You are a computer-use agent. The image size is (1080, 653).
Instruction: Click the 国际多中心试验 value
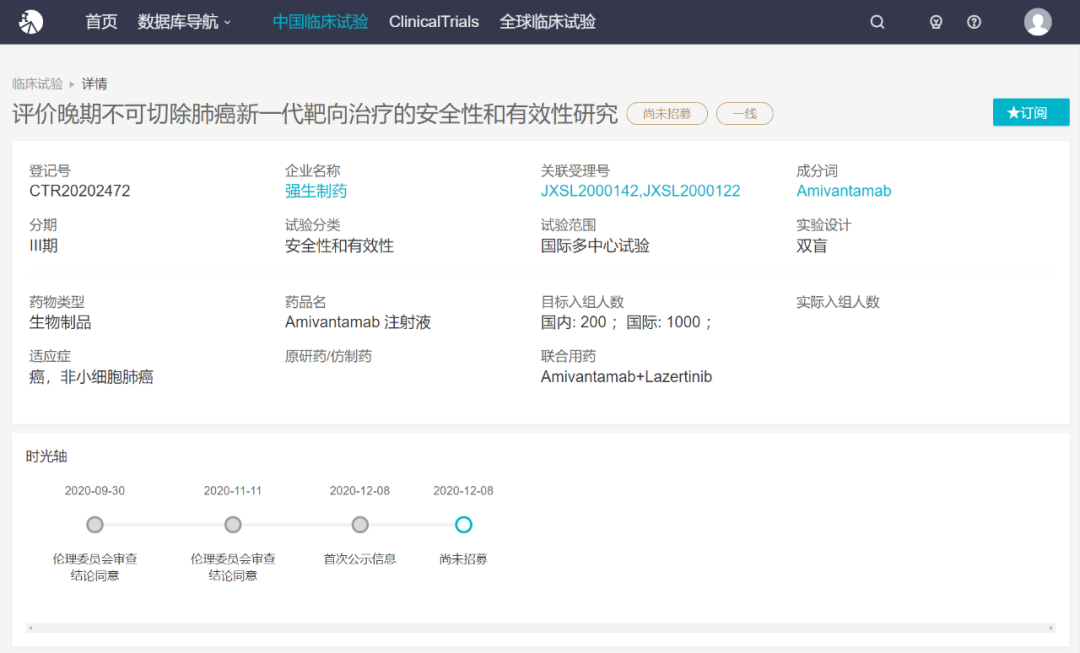pyautogui.click(x=594, y=246)
